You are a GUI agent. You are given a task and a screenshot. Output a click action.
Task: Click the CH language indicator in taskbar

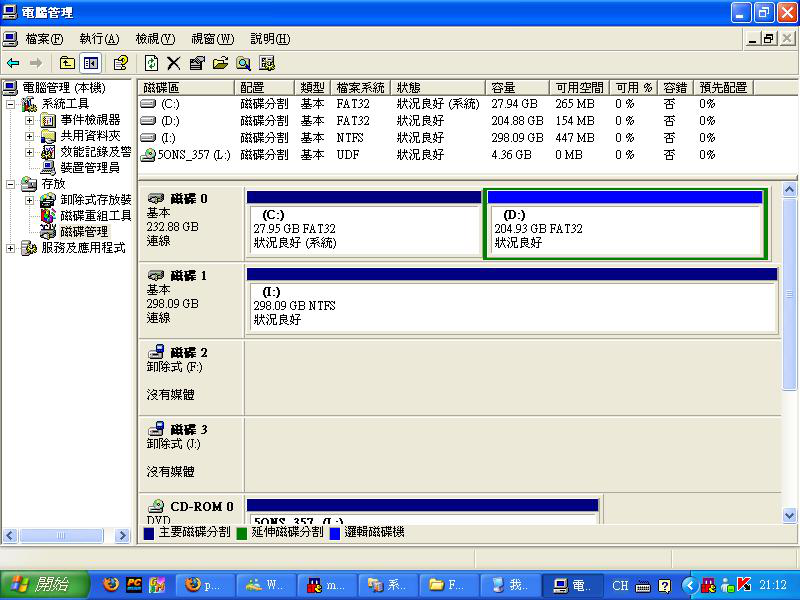coord(620,585)
